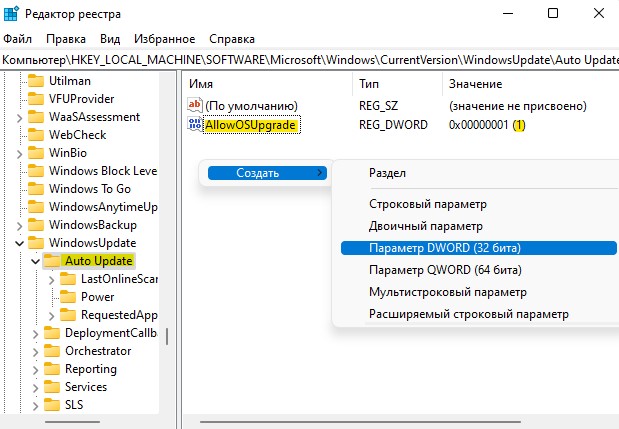
Task: Open the Файл menu
Action: coord(17,39)
